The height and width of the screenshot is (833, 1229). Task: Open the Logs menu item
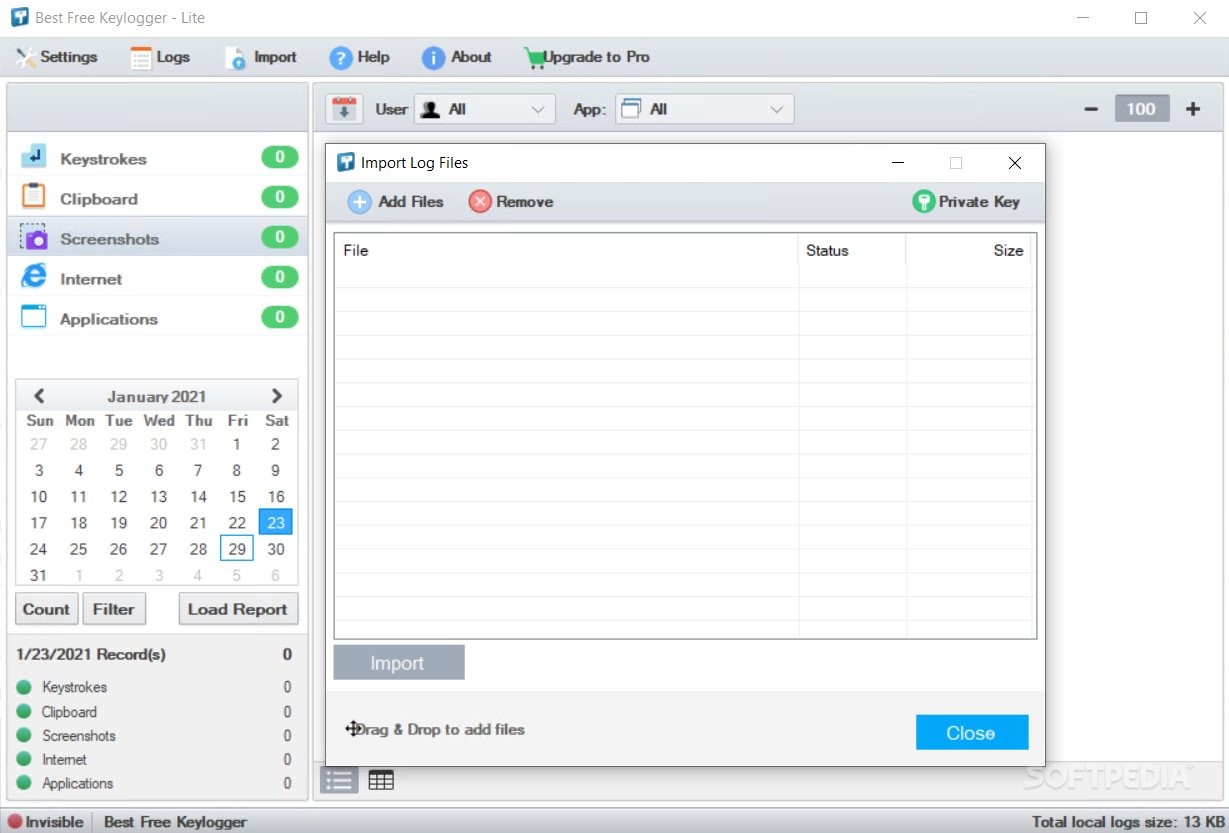(x=160, y=57)
